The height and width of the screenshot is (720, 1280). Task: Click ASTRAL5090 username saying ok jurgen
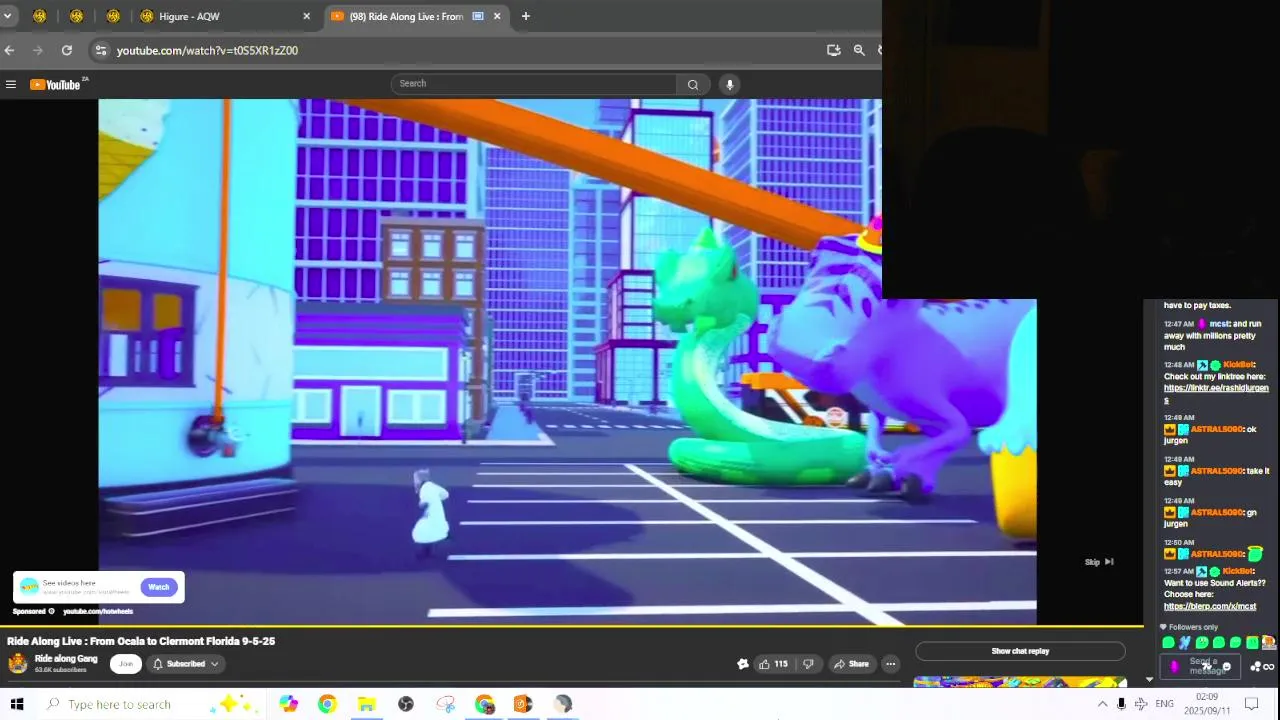click(x=1217, y=429)
